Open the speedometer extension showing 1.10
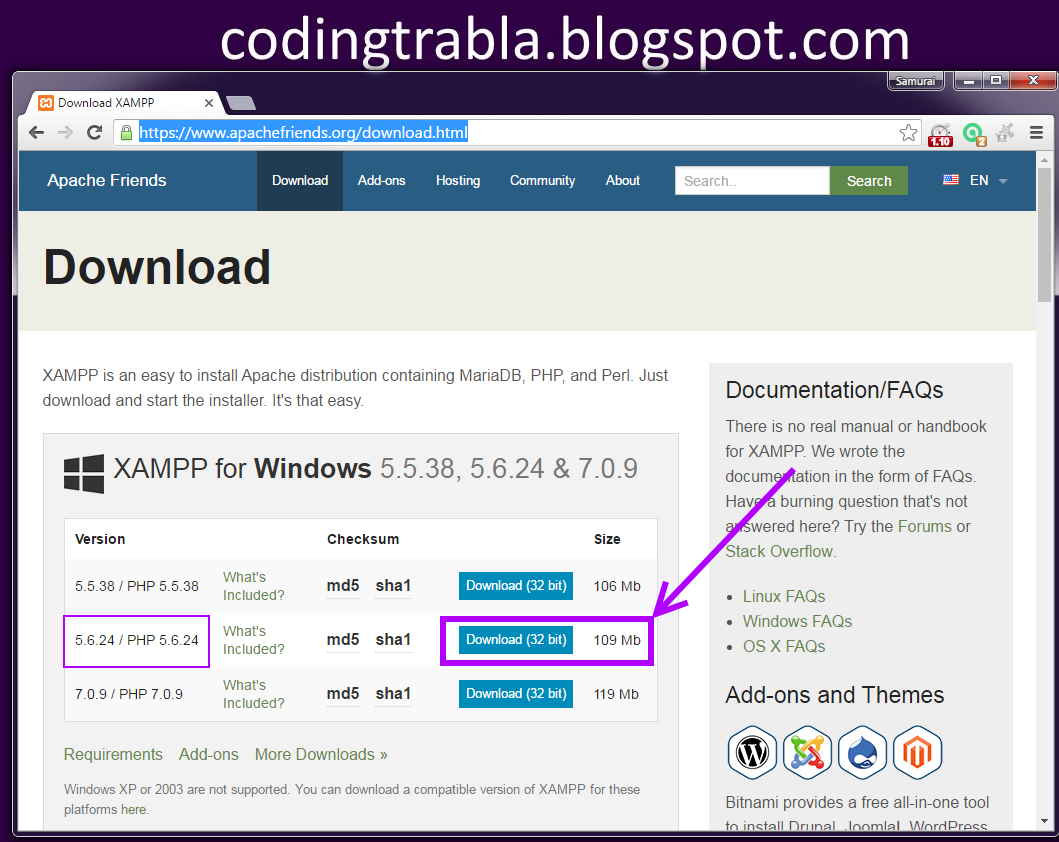The height and width of the screenshot is (842, 1059). pos(940,134)
